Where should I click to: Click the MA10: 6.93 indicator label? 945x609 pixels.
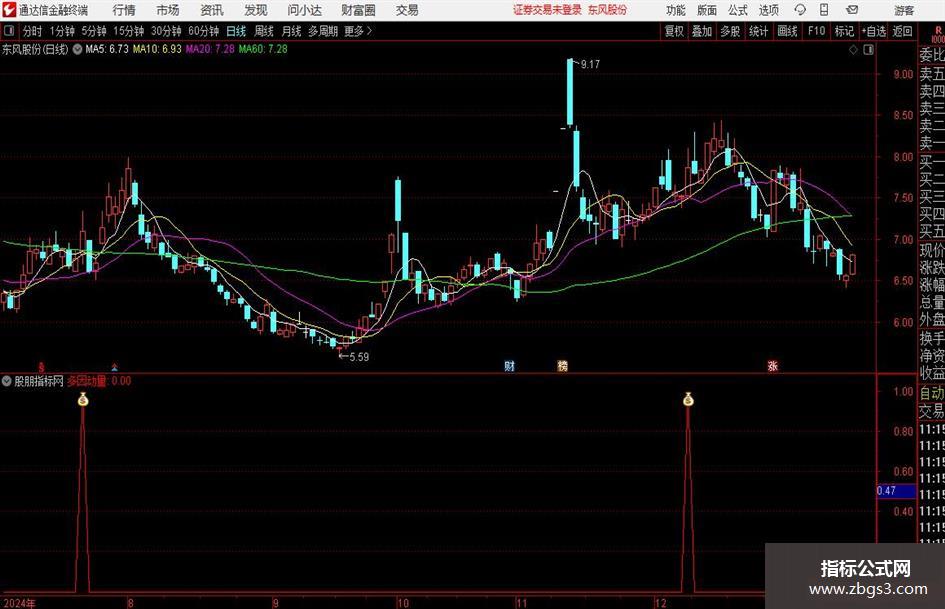[157, 49]
